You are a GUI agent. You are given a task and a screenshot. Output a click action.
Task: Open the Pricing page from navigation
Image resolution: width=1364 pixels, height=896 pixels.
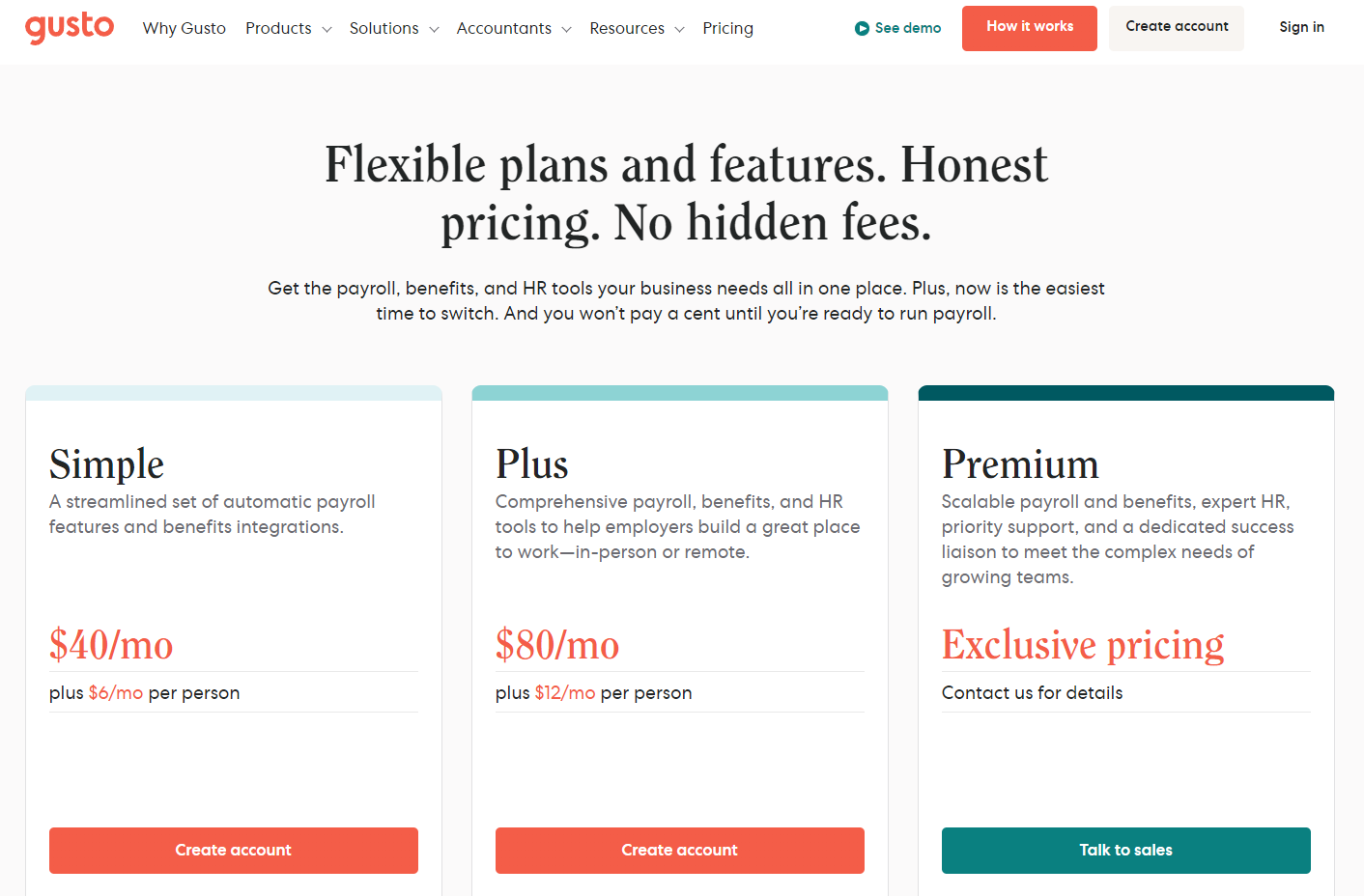[x=727, y=28]
